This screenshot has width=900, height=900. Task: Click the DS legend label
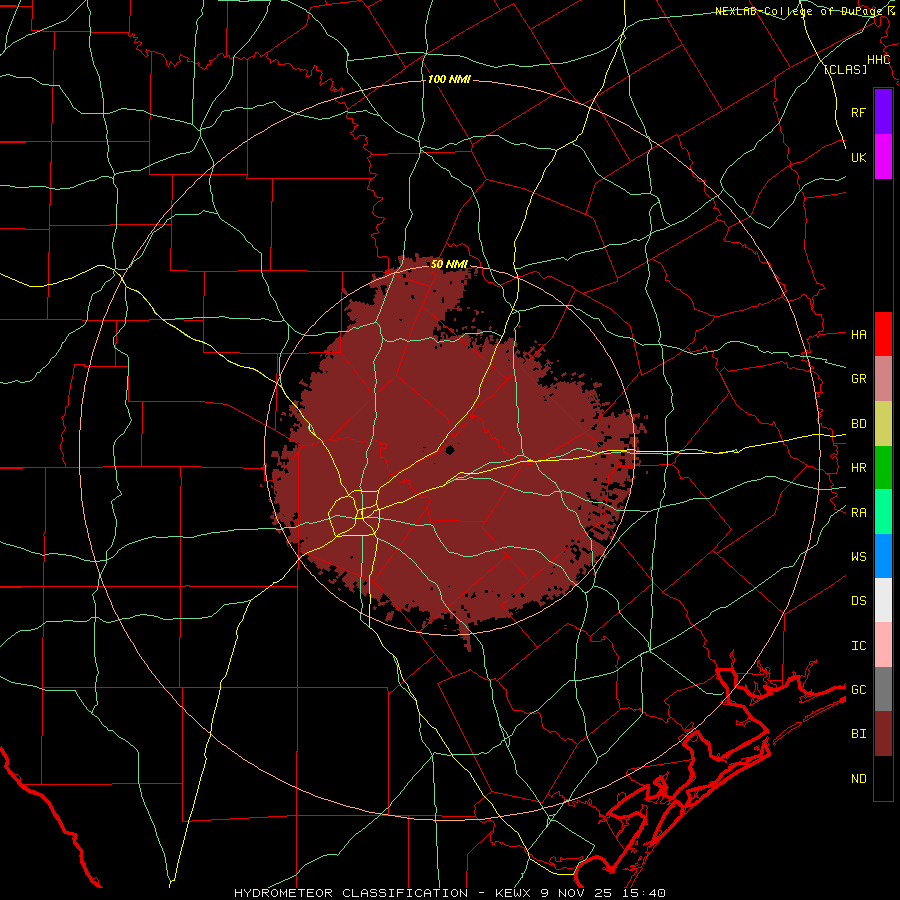coord(858,601)
